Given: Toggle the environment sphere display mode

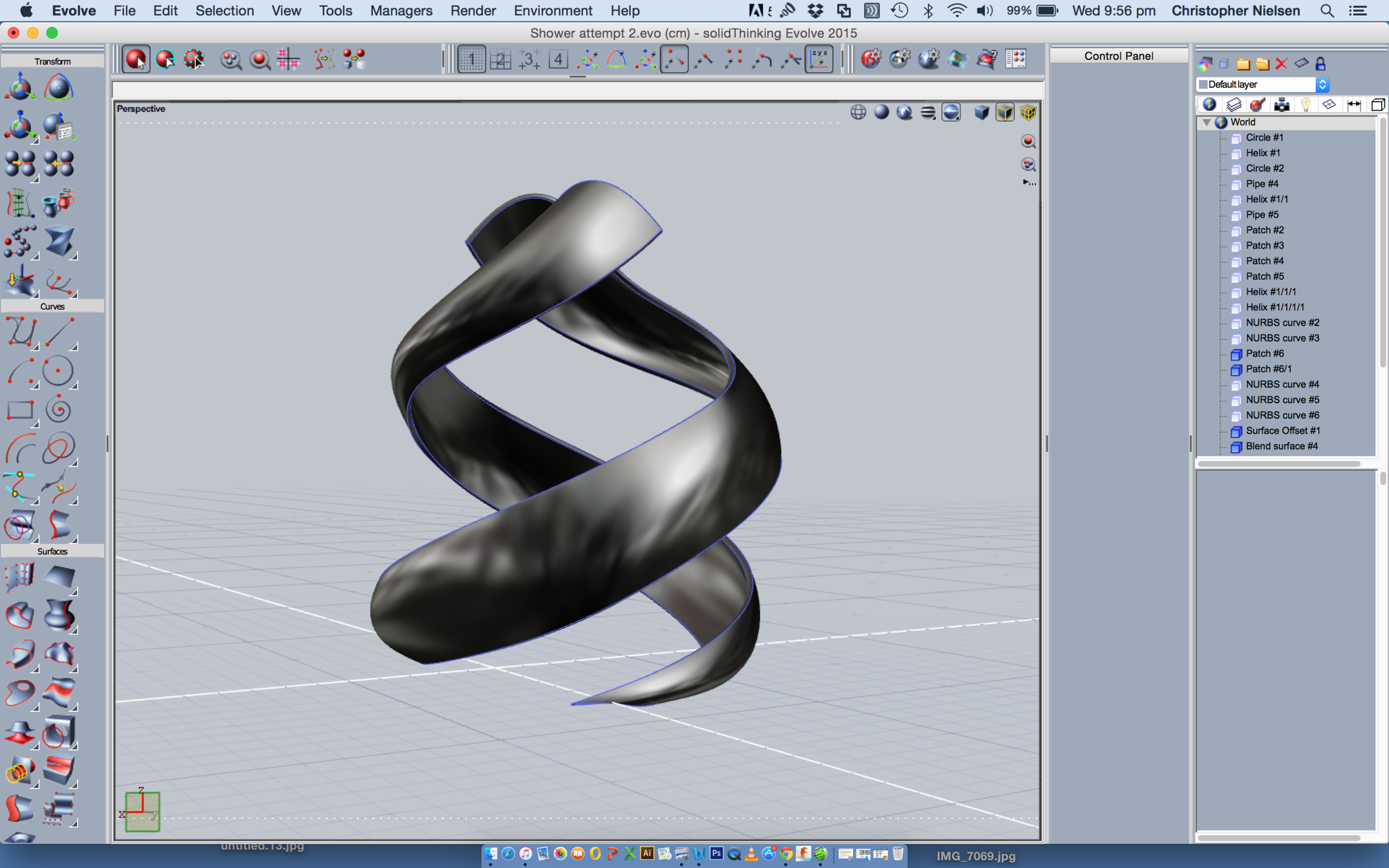Looking at the screenshot, I should [905, 112].
